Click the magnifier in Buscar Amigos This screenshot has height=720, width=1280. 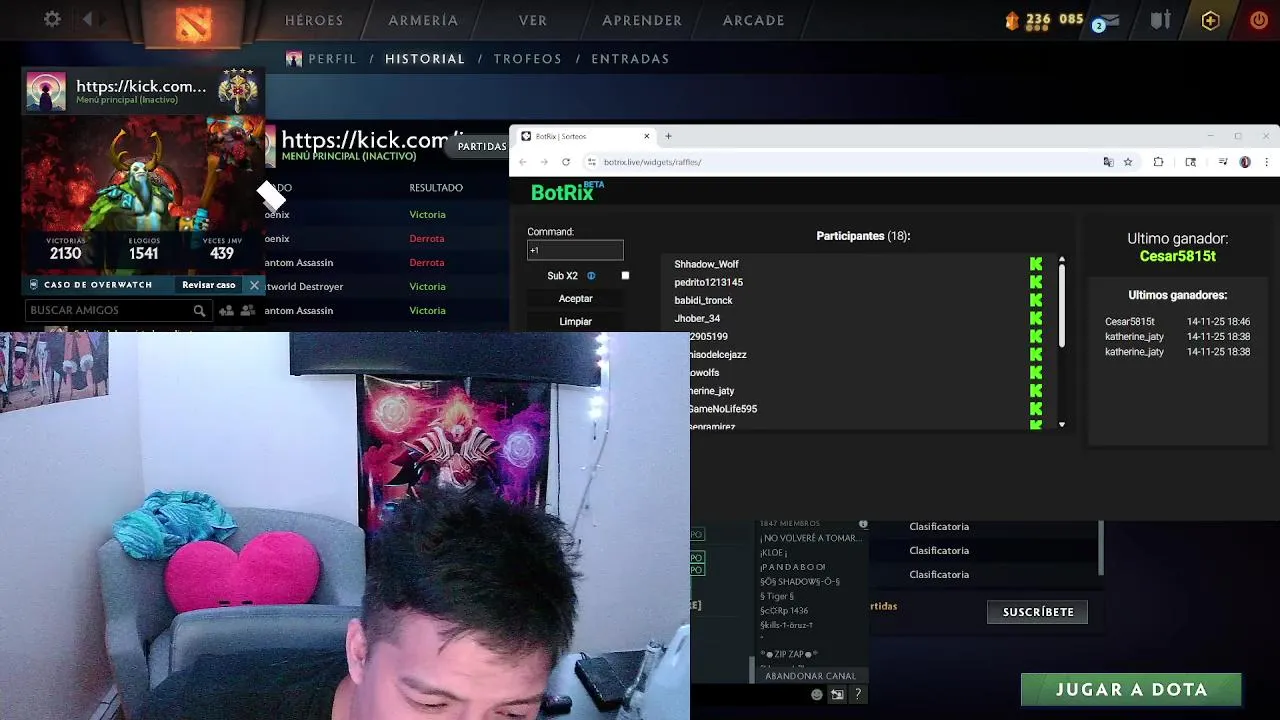[199, 311]
